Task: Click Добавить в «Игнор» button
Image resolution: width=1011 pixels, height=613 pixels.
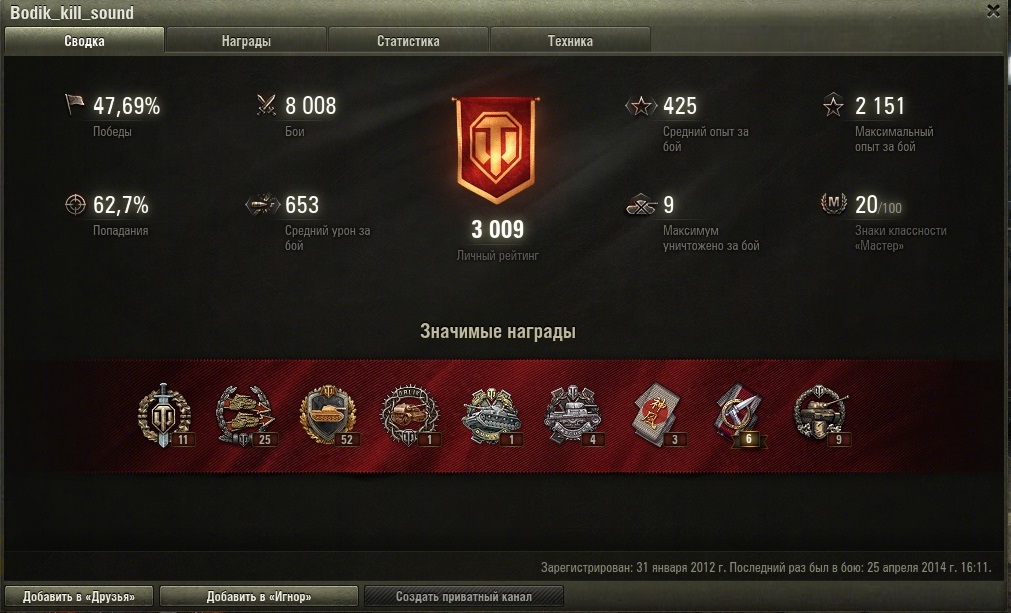Action: click(259, 596)
